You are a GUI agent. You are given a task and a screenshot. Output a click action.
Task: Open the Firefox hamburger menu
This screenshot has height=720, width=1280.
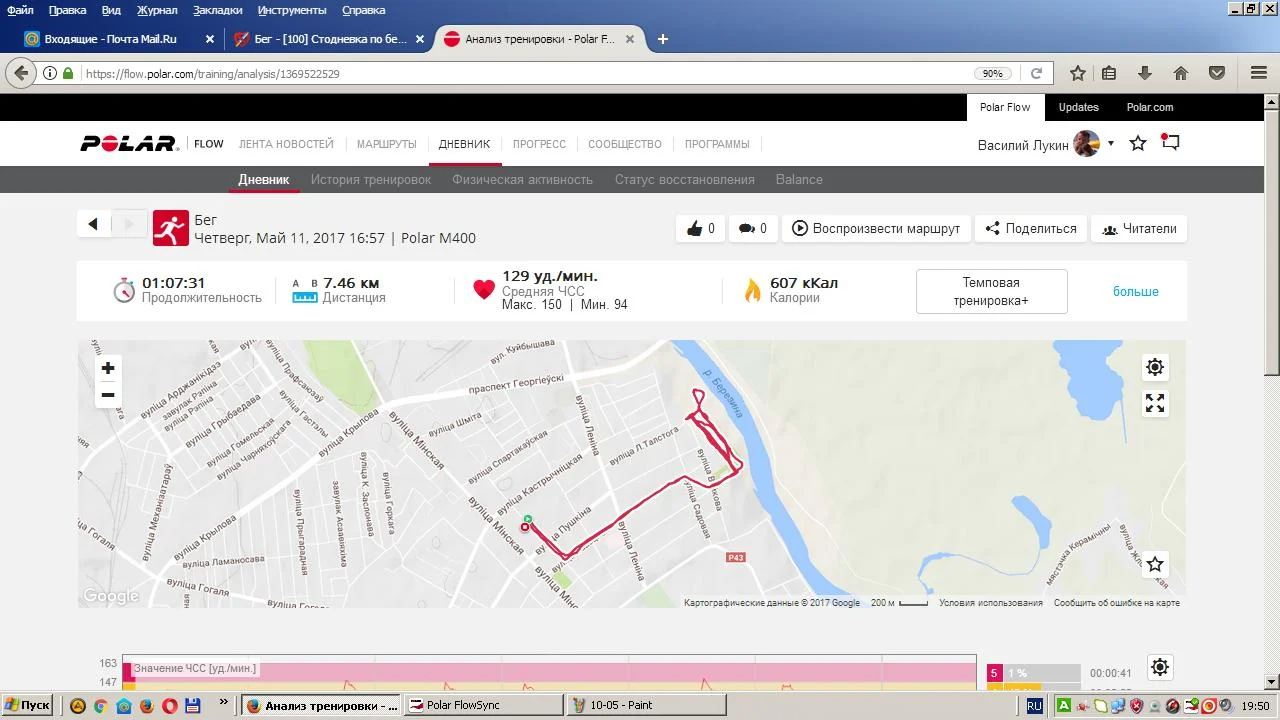pos(1259,73)
